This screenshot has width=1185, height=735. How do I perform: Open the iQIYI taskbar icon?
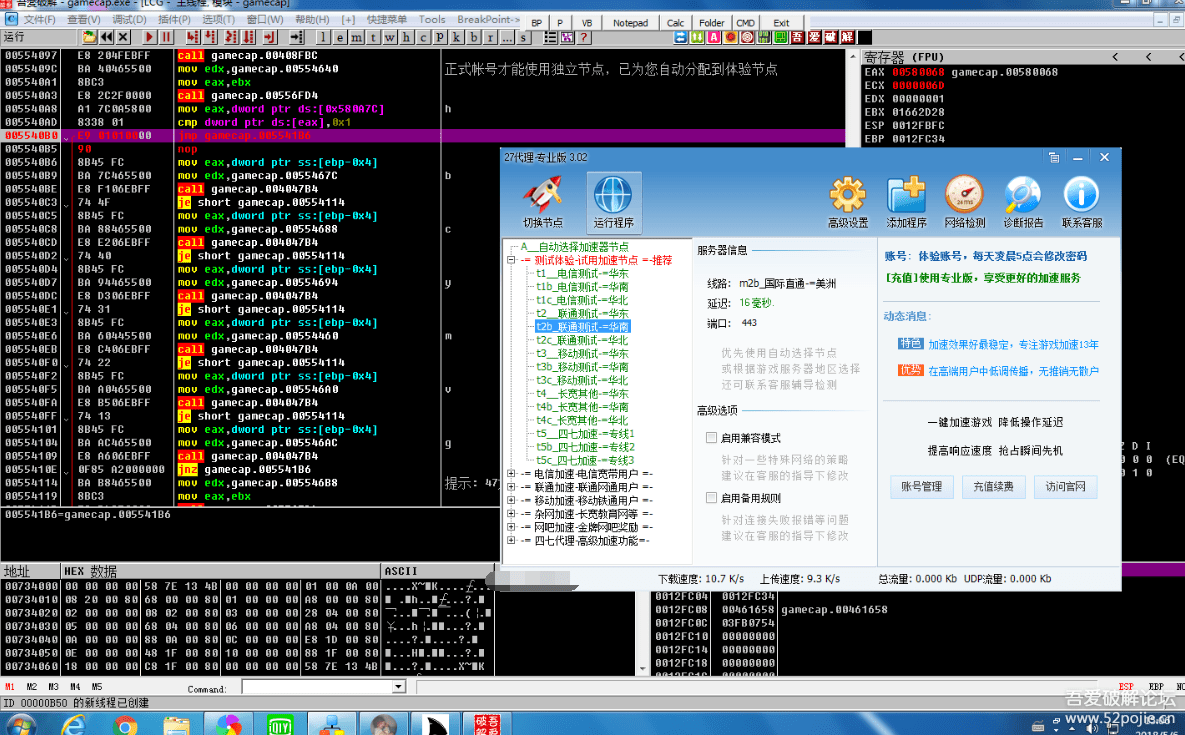280,725
